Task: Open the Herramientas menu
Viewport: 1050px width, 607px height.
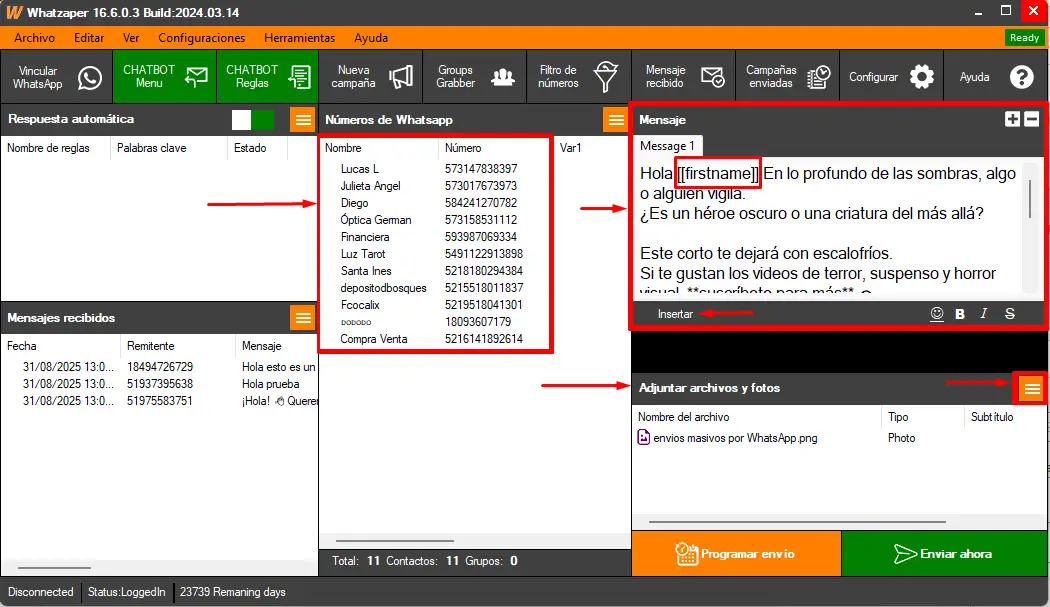Action: (299, 38)
